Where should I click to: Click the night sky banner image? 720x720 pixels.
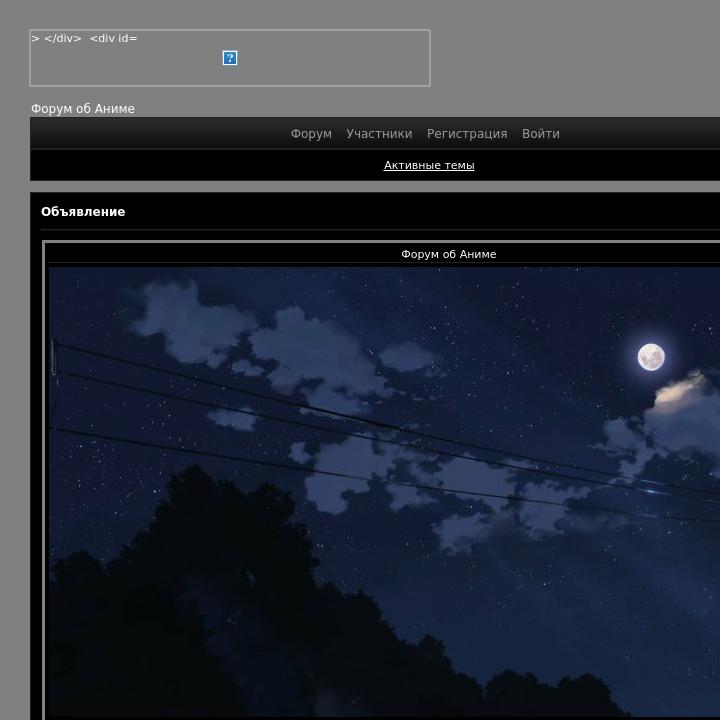coord(384,494)
